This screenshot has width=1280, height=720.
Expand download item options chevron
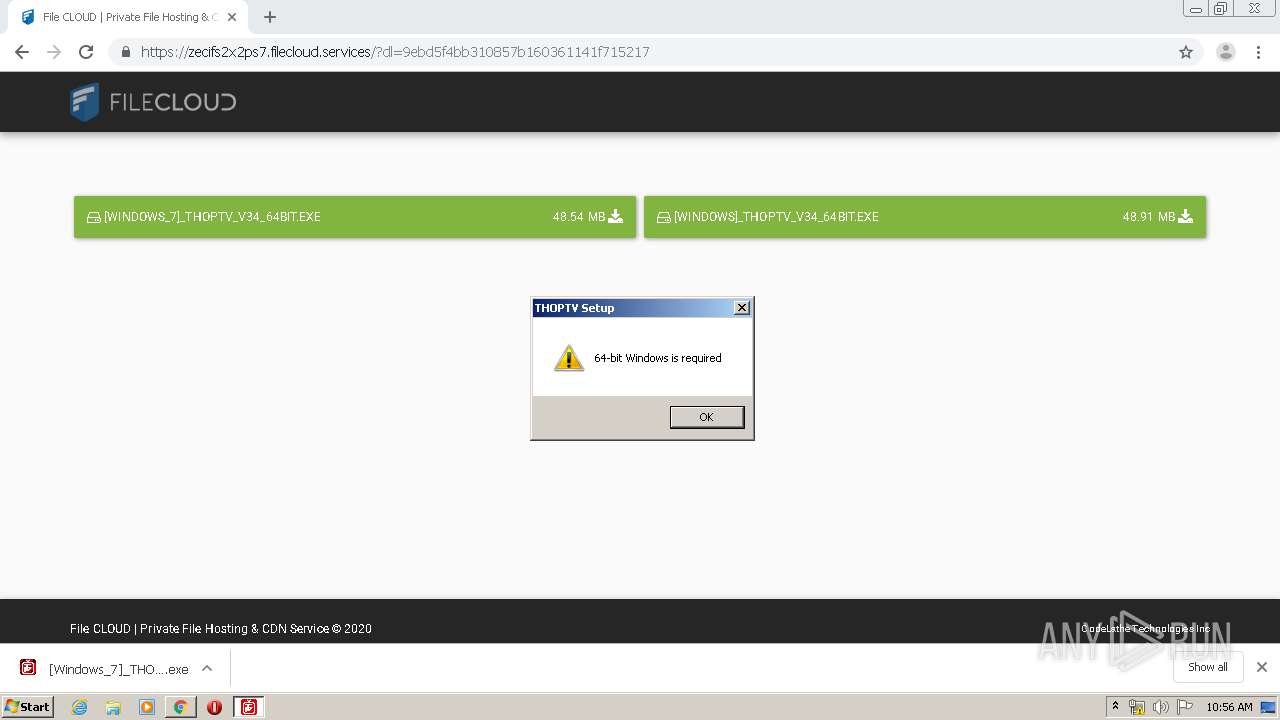tap(207, 668)
